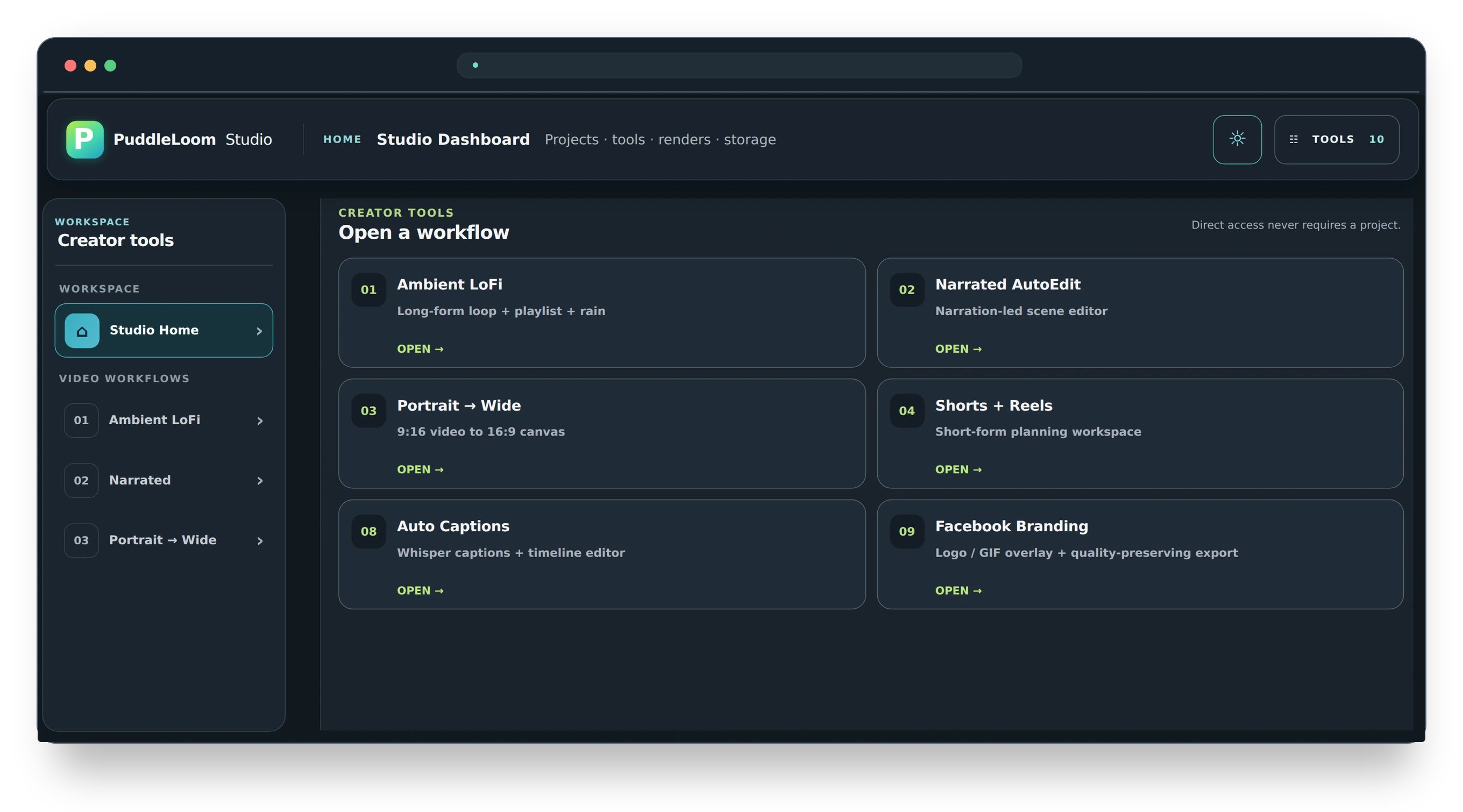Expand sidebar Ambient LoFi chevron

point(260,421)
